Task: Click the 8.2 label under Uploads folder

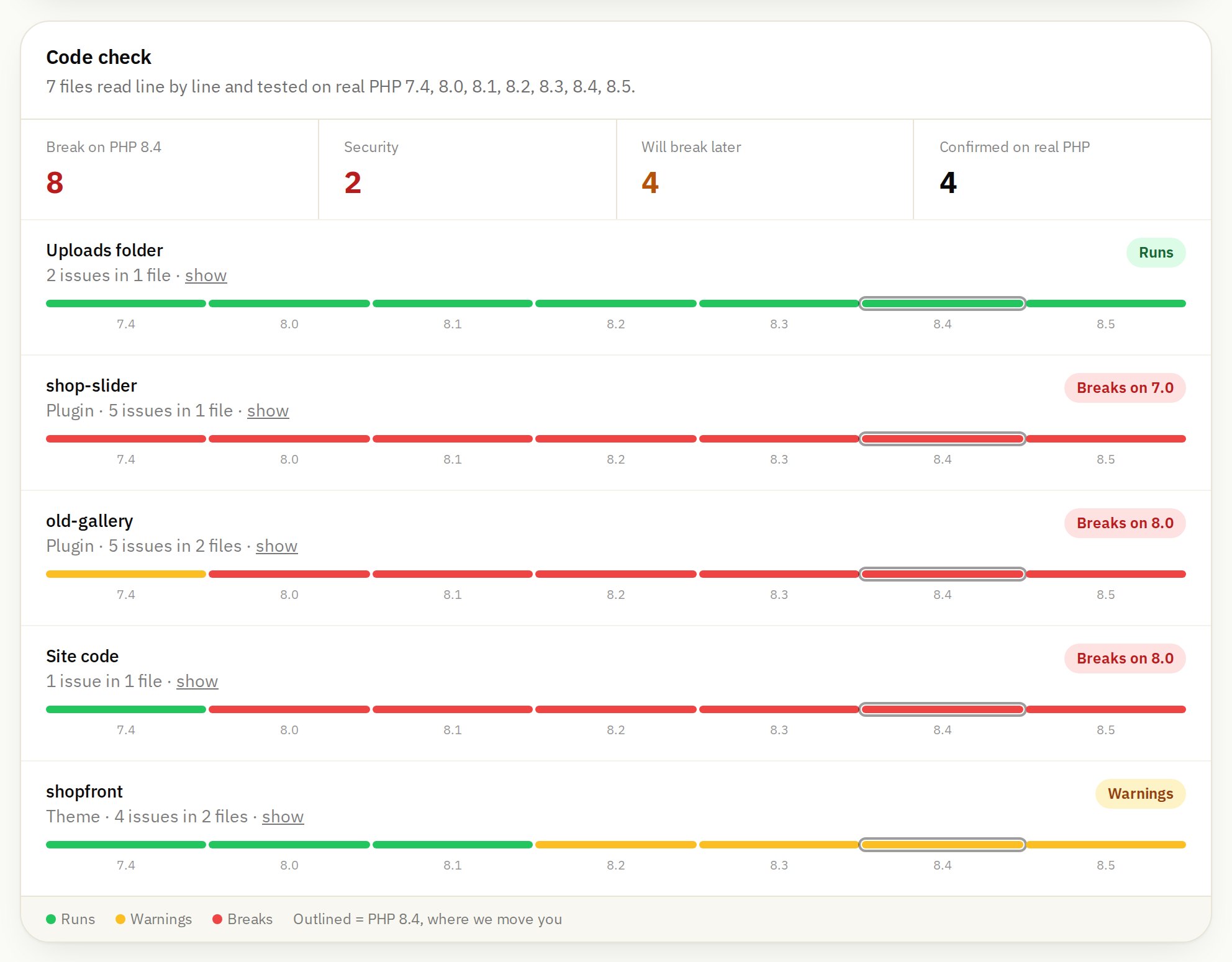Action: pos(615,324)
